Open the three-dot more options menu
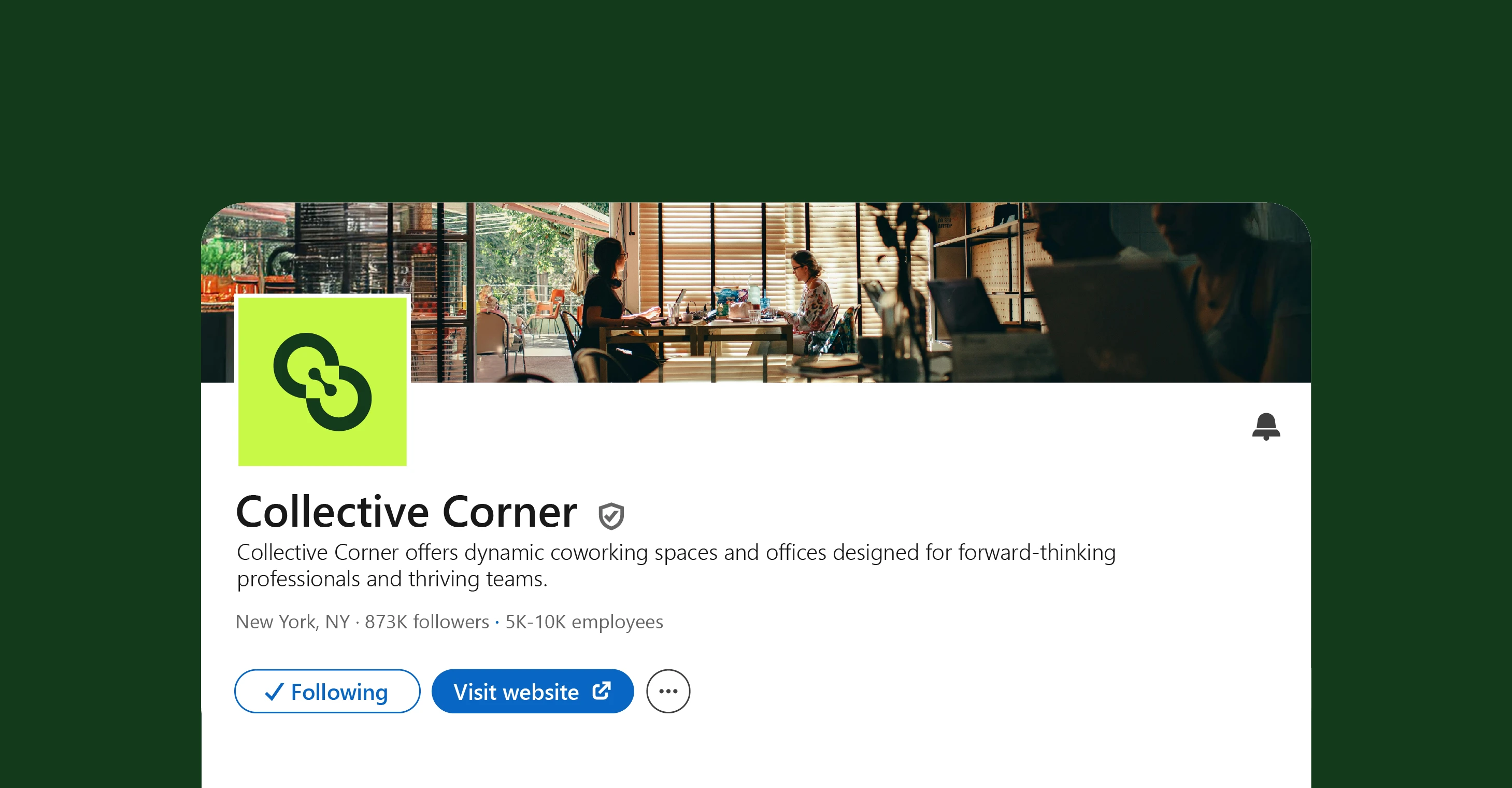Image resolution: width=1512 pixels, height=788 pixels. [x=668, y=691]
